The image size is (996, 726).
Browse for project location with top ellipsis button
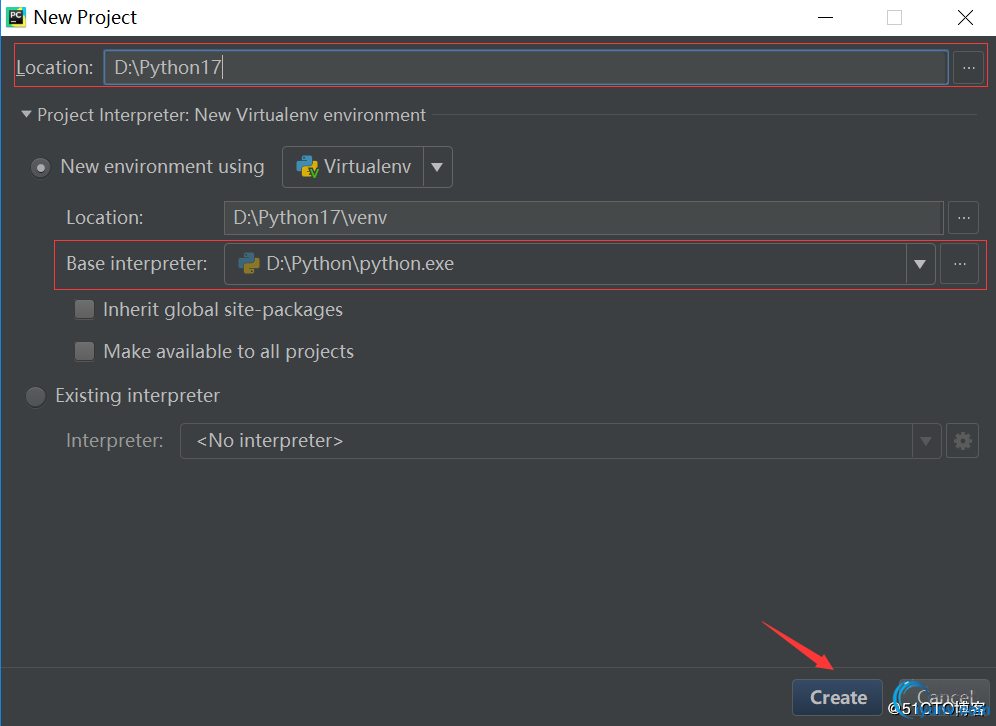click(967, 67)
